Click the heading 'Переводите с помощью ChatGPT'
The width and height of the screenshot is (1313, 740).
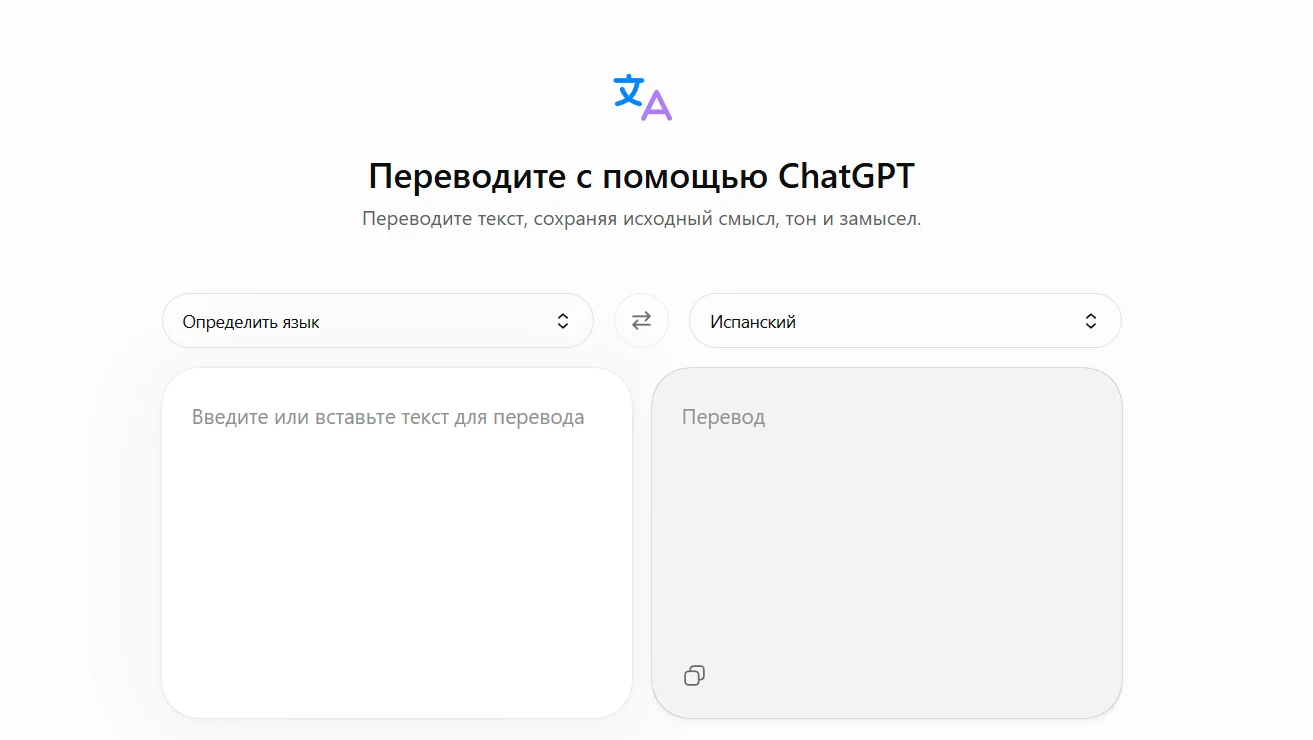tap(641, 176)
